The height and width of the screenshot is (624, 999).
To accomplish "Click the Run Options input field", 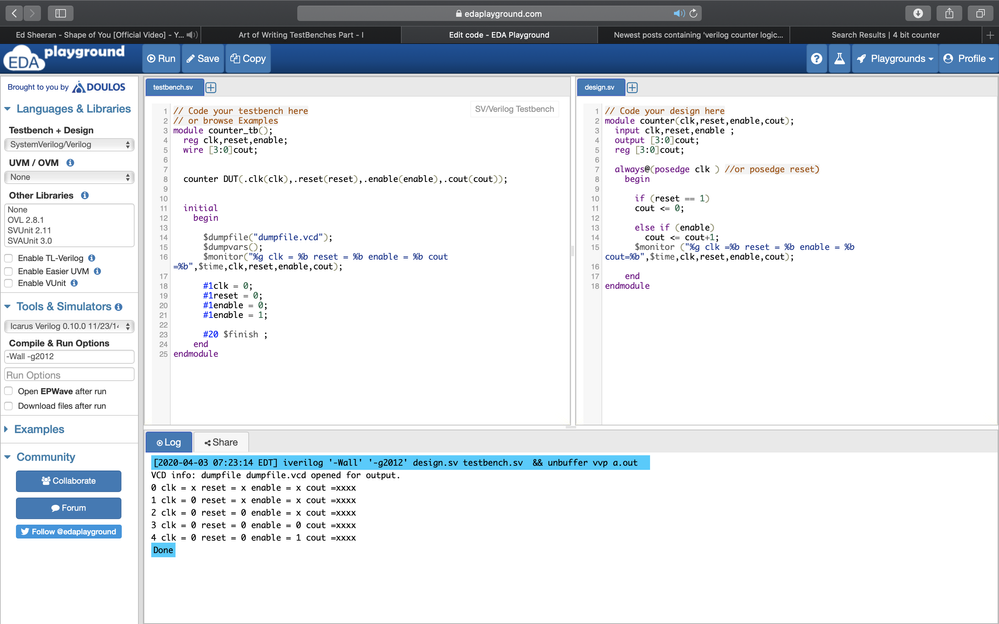I will pos(69,375).
